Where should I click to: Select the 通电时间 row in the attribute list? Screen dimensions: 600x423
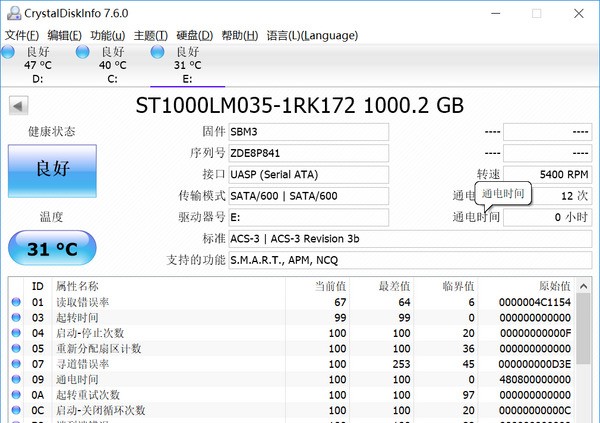(292, 379)
